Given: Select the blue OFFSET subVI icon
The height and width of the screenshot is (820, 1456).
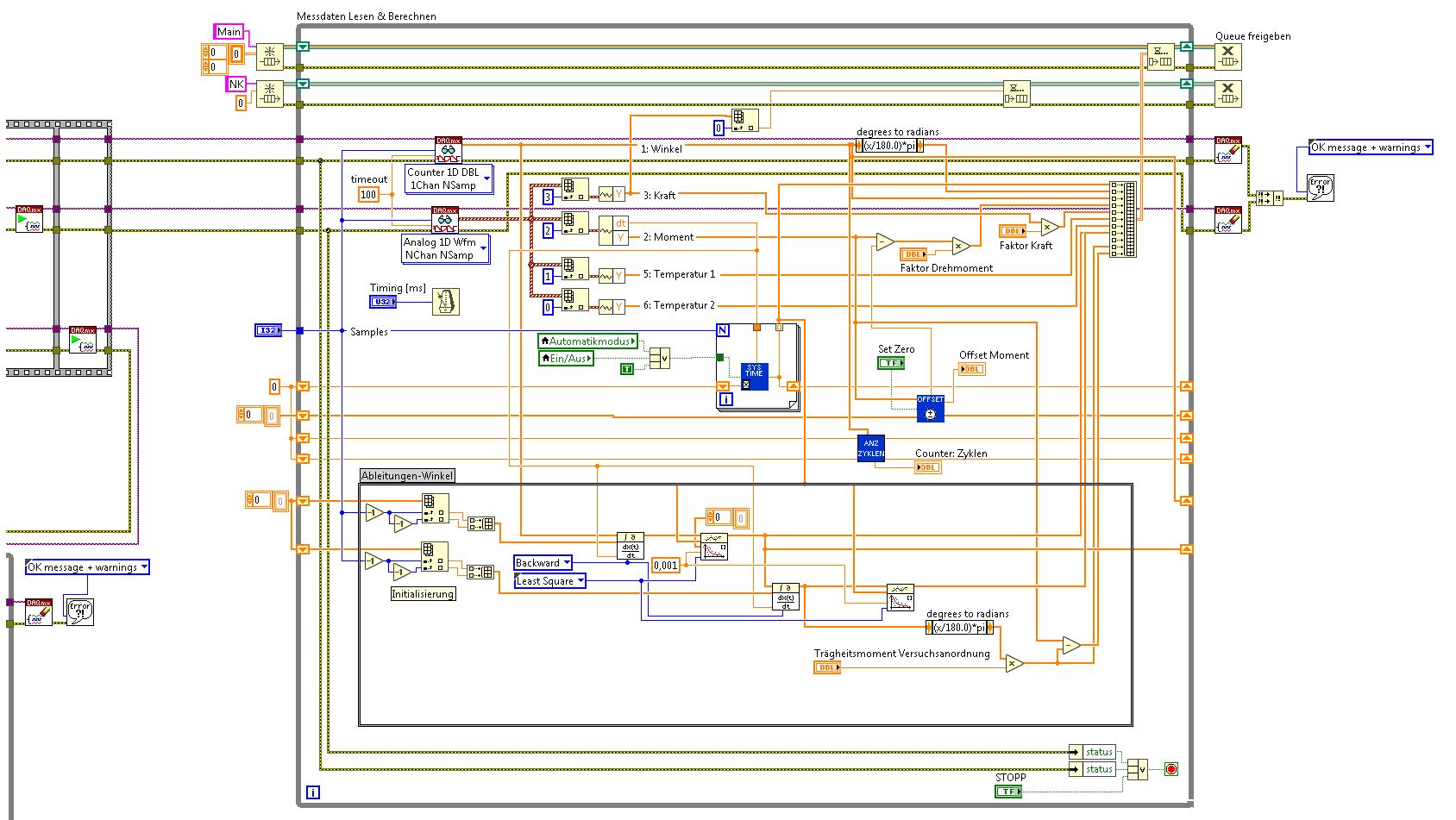Looking at the screenshot, I should click(931, 409).
